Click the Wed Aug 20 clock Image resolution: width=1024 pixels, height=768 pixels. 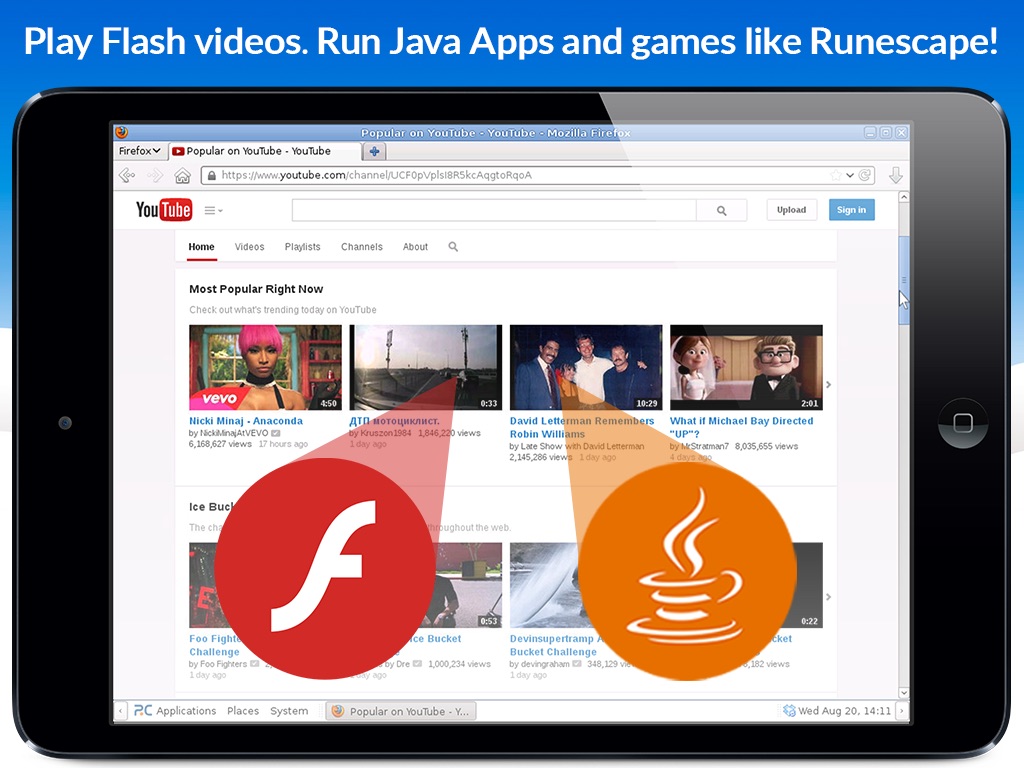click(844, 711)
